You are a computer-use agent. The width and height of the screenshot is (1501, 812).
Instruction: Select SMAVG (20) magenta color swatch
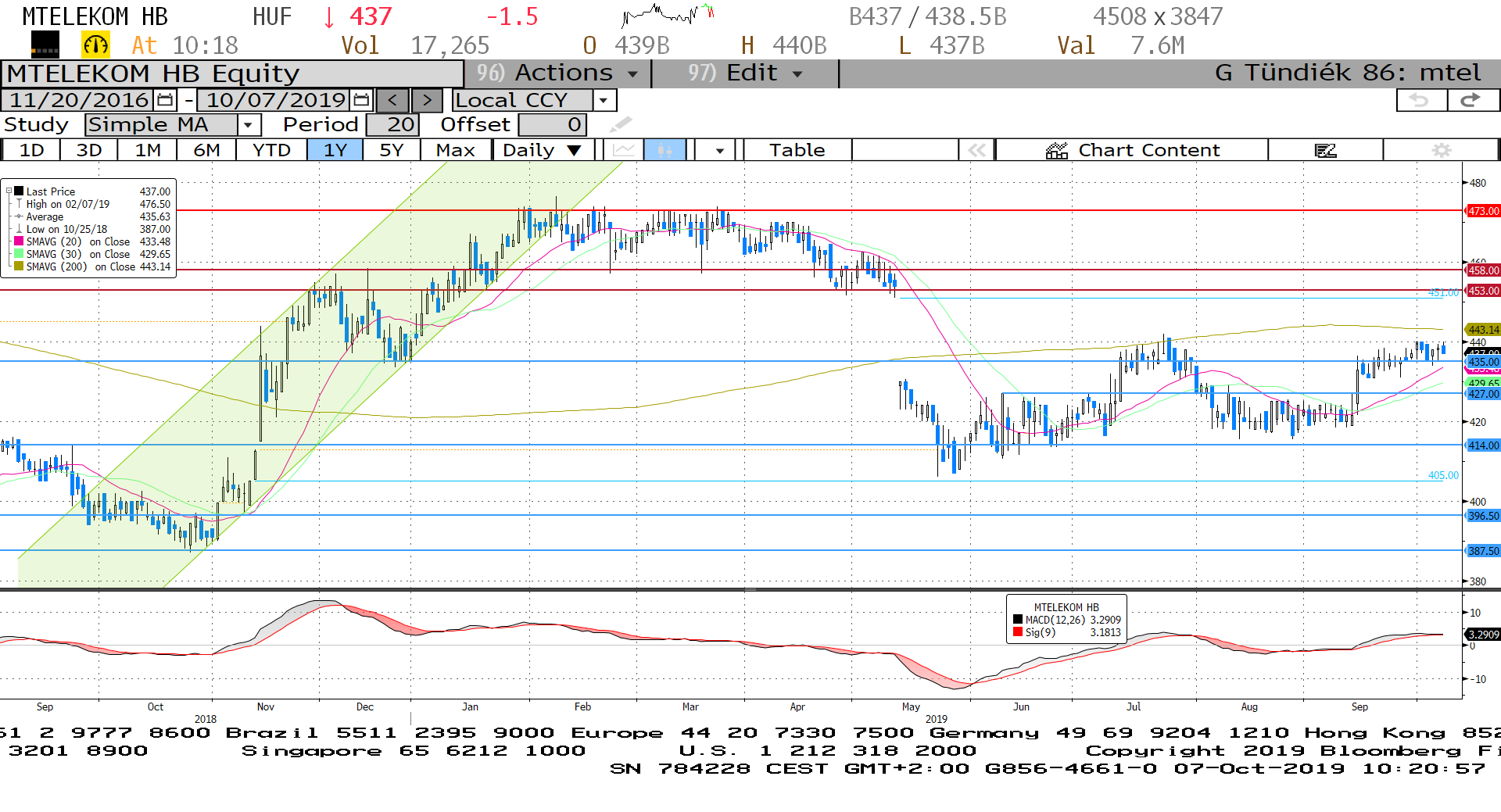(x=19, y=241)
